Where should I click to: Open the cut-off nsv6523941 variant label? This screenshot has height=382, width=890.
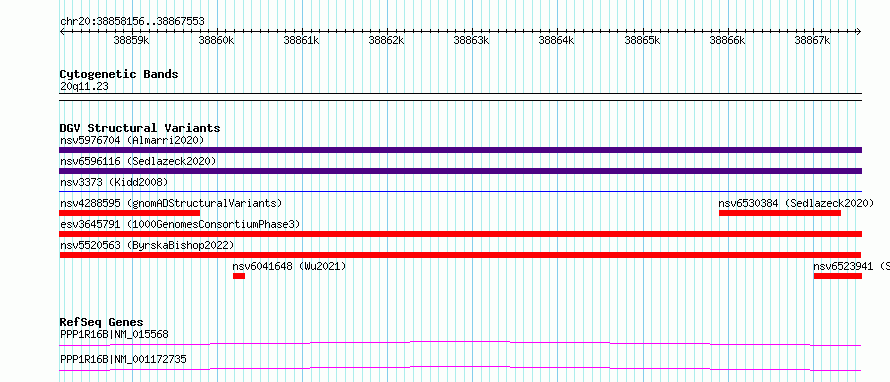tap(851, 266)
